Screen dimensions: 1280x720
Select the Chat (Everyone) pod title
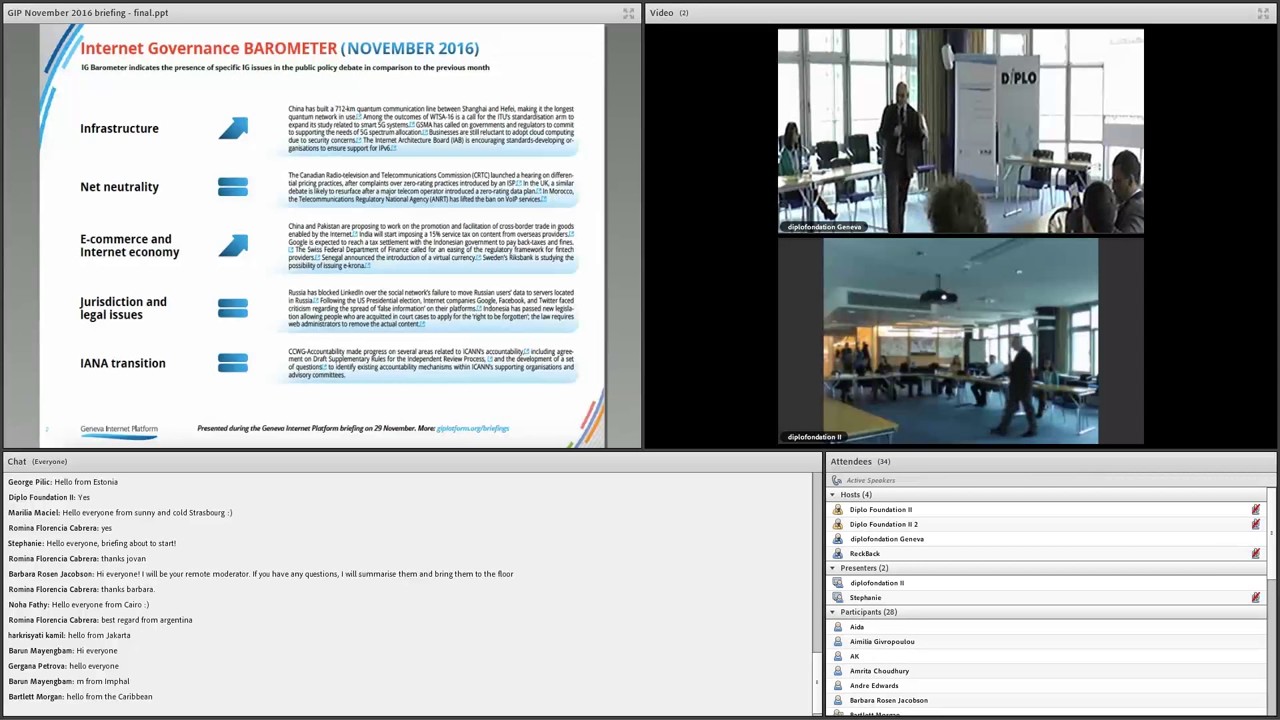point(37,461)
